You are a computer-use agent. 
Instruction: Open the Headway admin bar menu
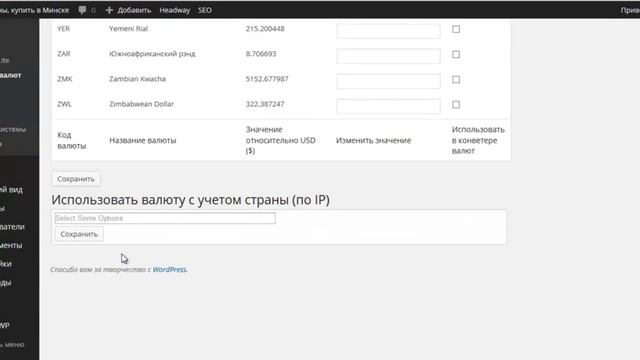175,10
